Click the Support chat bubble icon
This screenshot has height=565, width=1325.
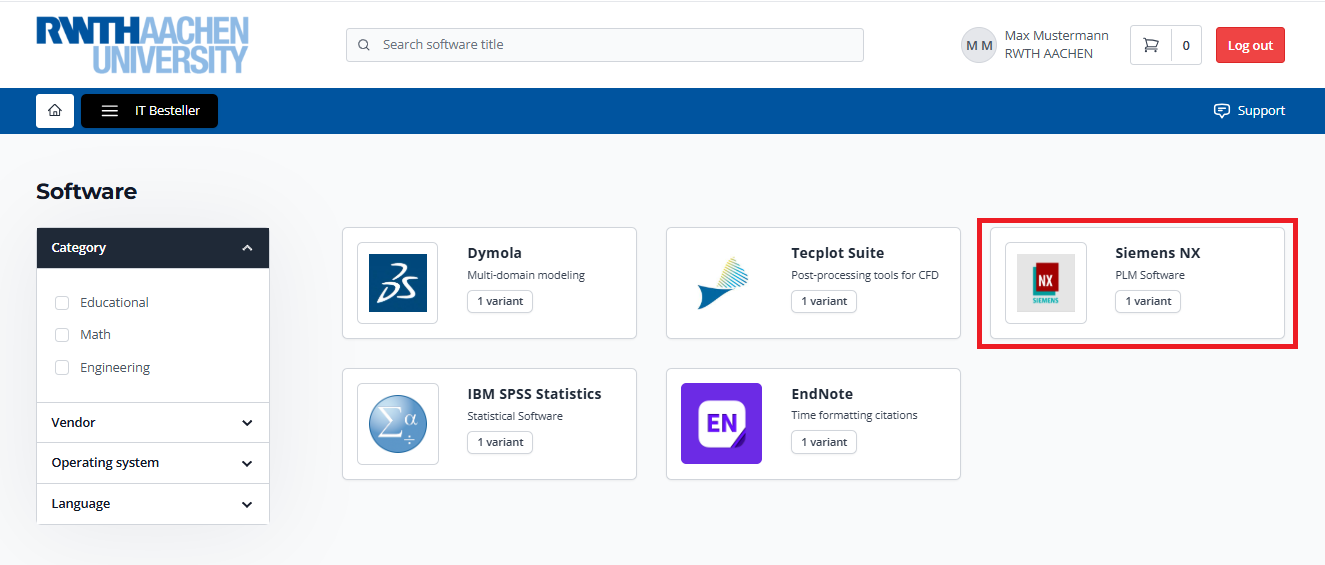[x=1222, y=111]
